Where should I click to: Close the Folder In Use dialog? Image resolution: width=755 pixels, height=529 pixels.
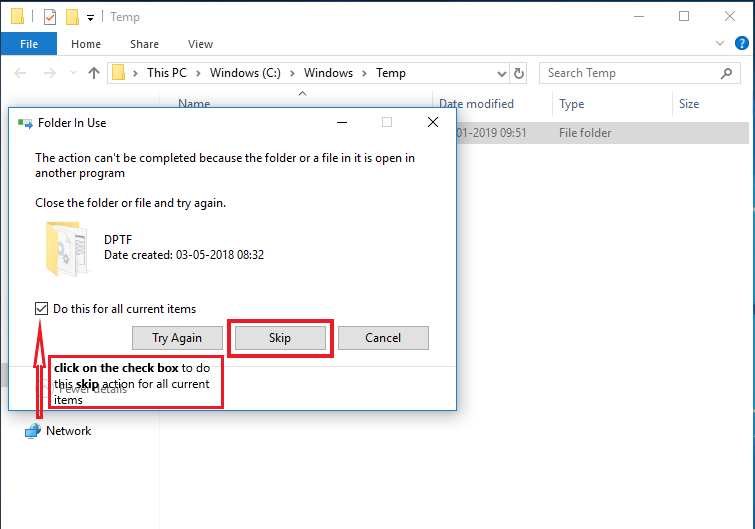(x=433, y=122)
